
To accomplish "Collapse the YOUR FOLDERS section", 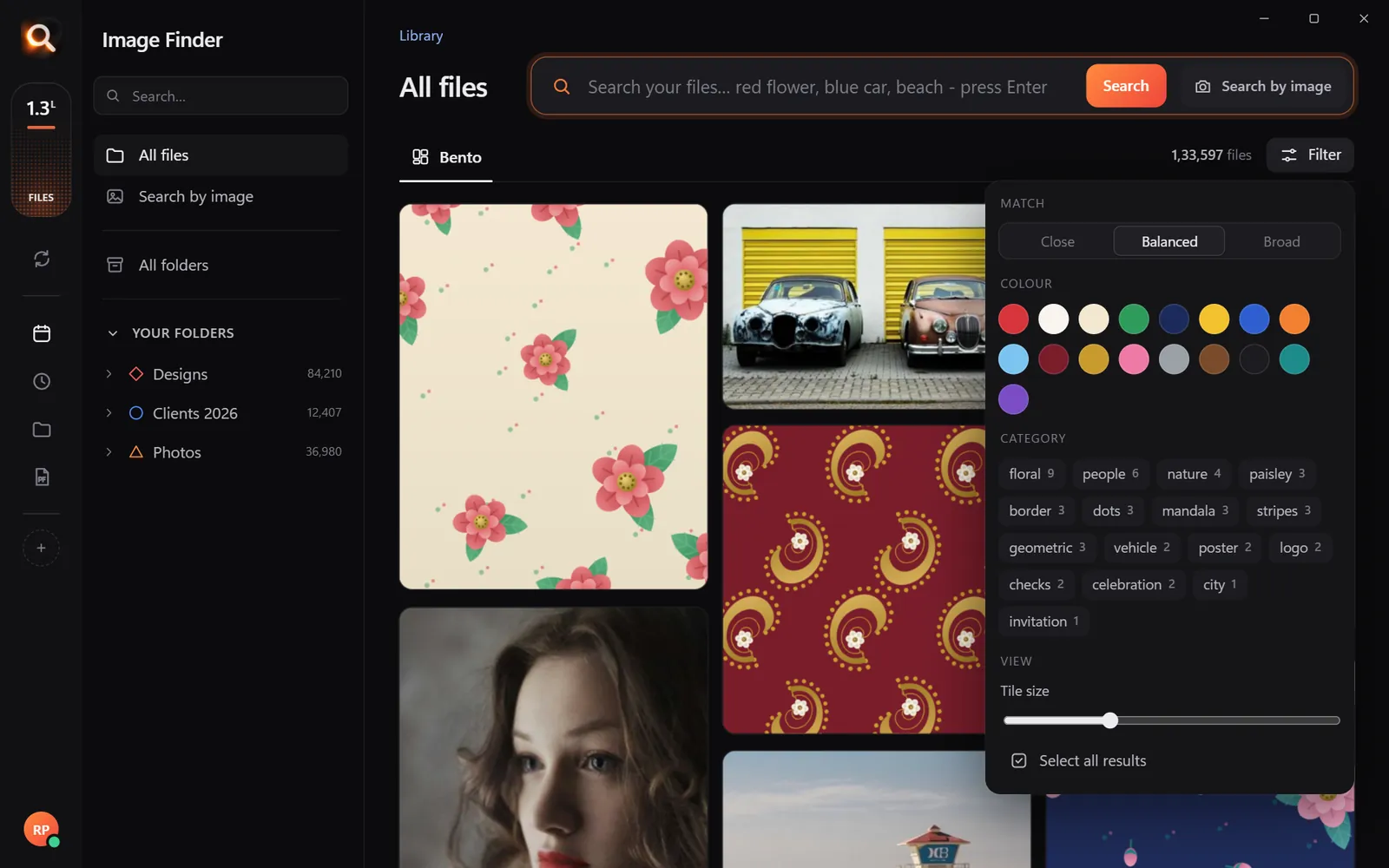I will tap(112, 333).
